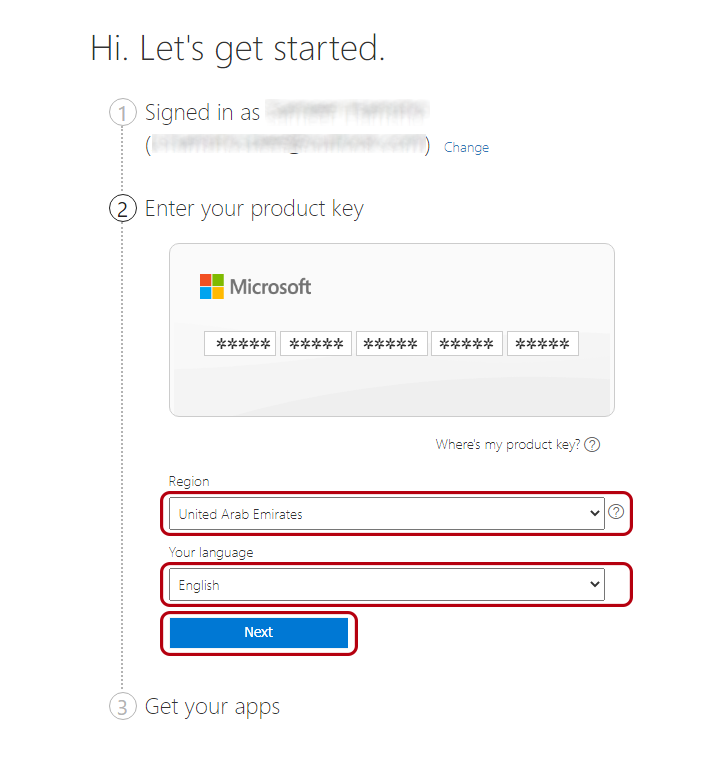Click the step 1 circle number
Screen dimensions: 725x759
coord(122,113)
